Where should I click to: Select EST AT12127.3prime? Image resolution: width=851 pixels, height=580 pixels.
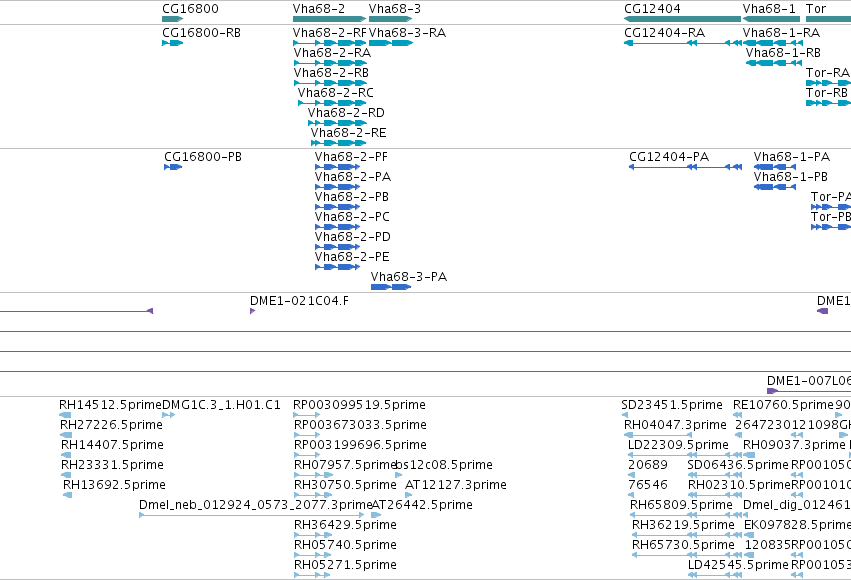[x=456, y=486]
